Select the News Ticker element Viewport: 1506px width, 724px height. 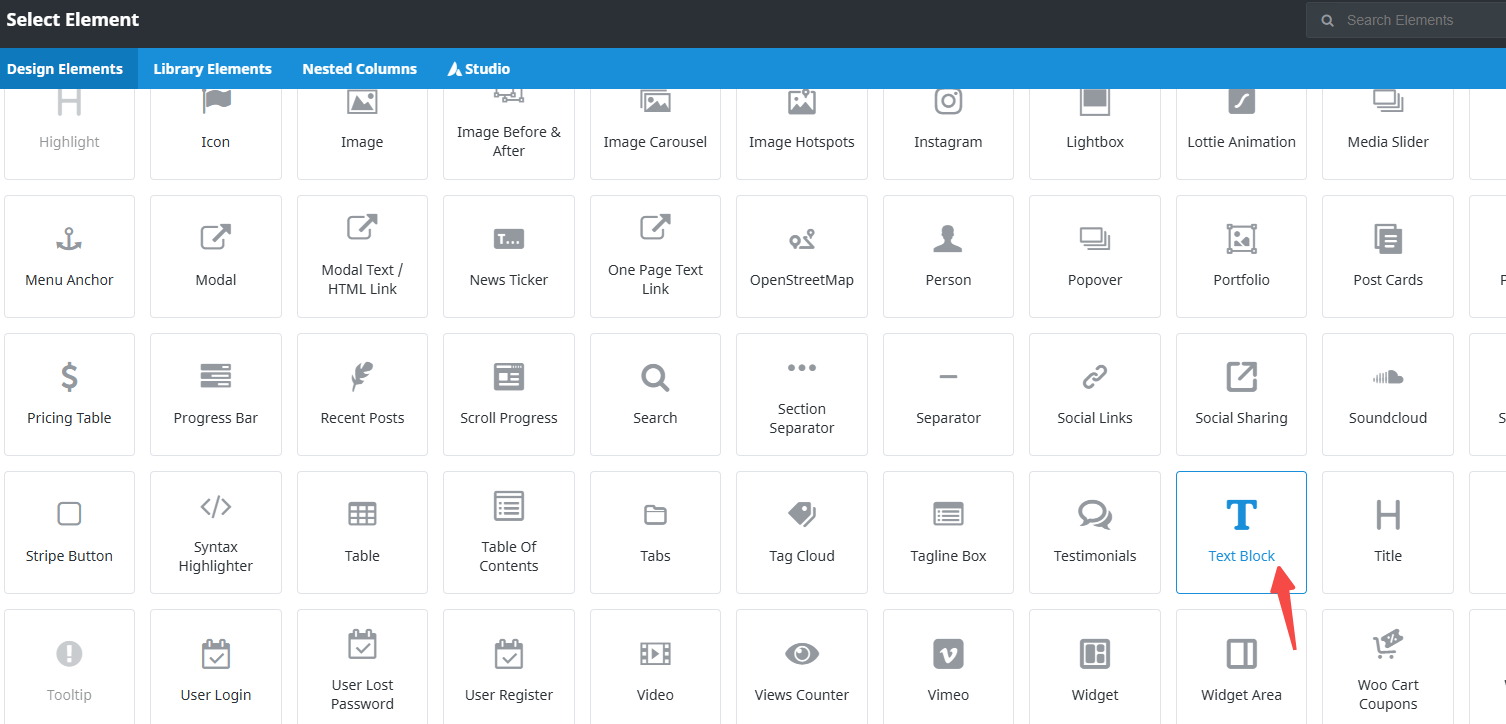click(x=509, y=256)
